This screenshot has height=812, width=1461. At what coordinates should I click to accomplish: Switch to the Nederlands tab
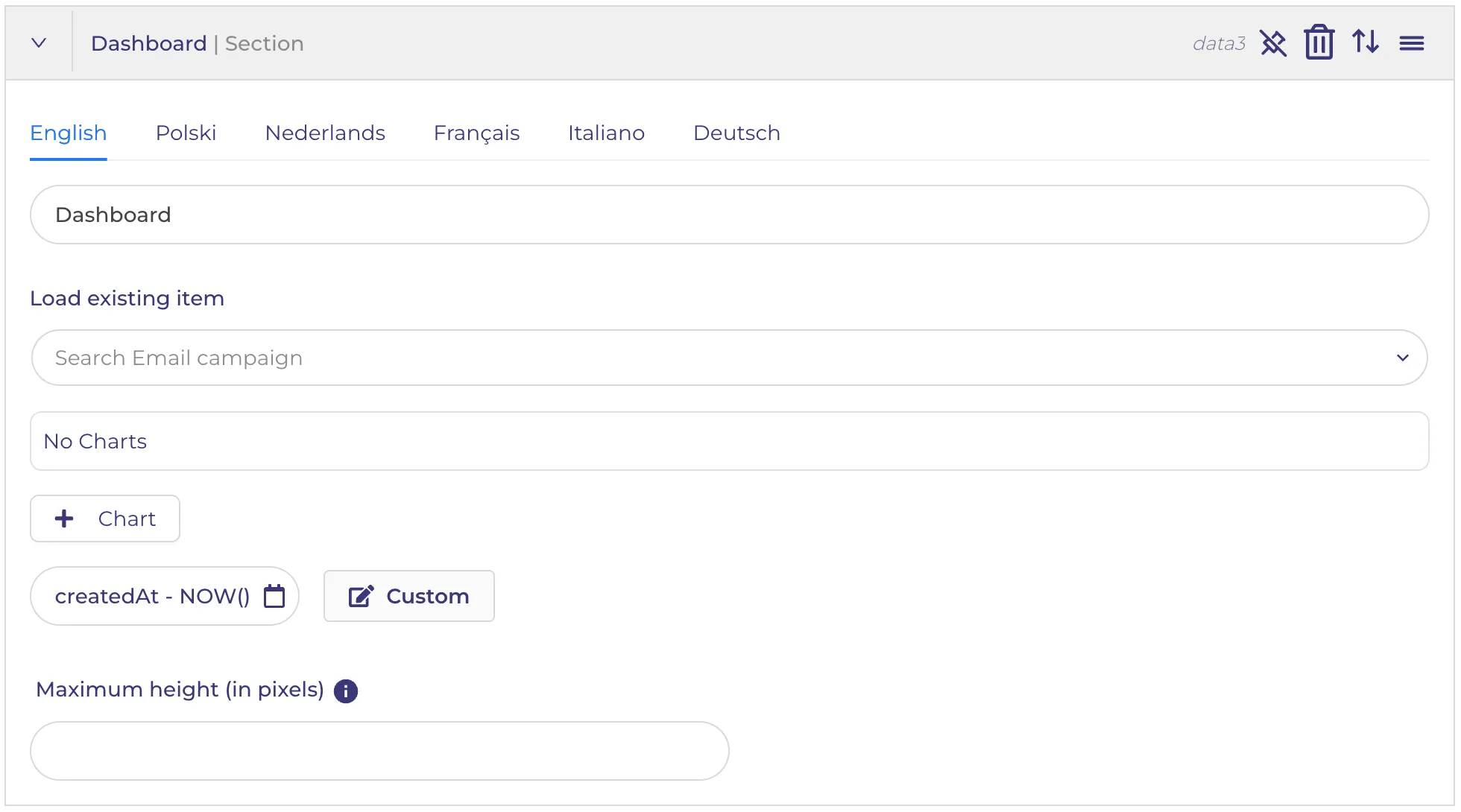(325, 133)
